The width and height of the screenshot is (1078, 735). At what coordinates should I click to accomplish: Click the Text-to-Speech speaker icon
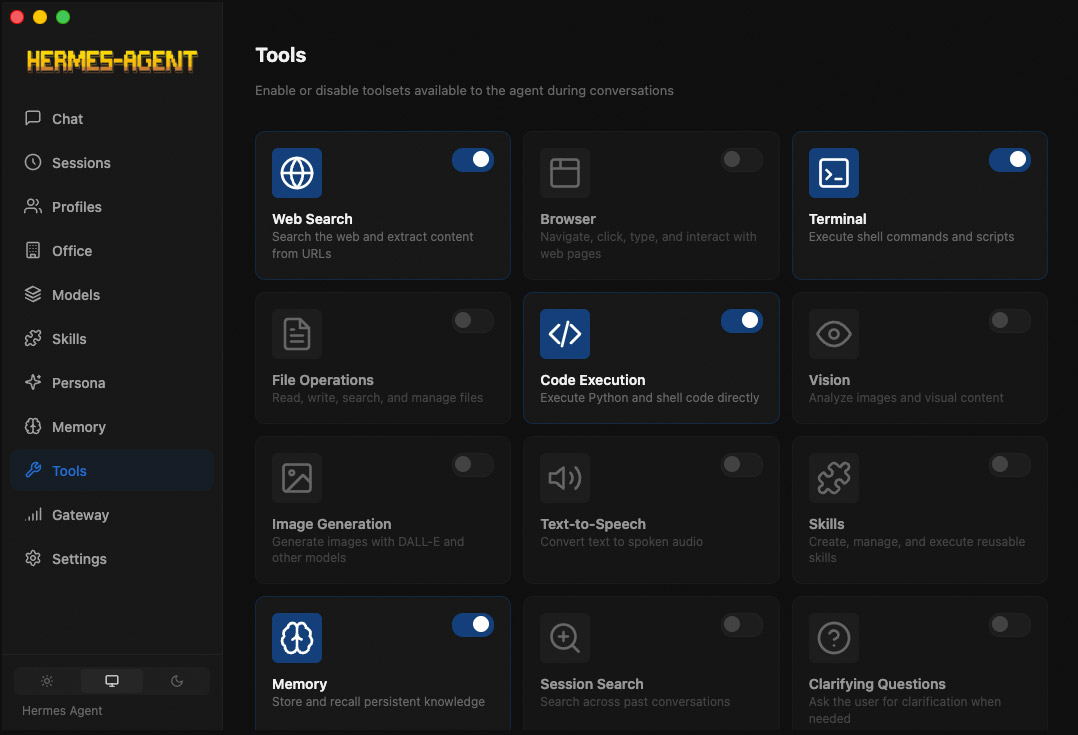565,477
